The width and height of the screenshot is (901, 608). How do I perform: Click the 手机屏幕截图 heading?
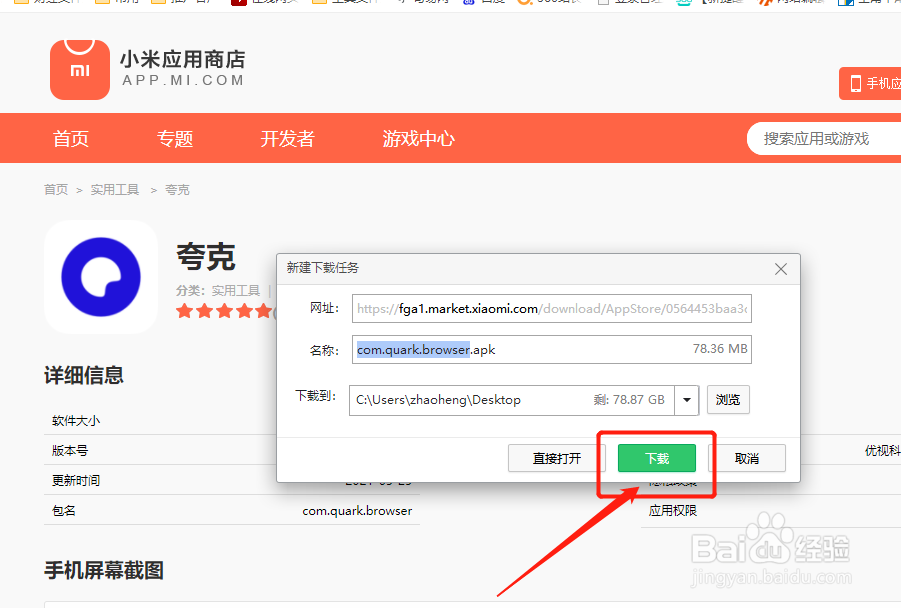click(x=104, y=570)
